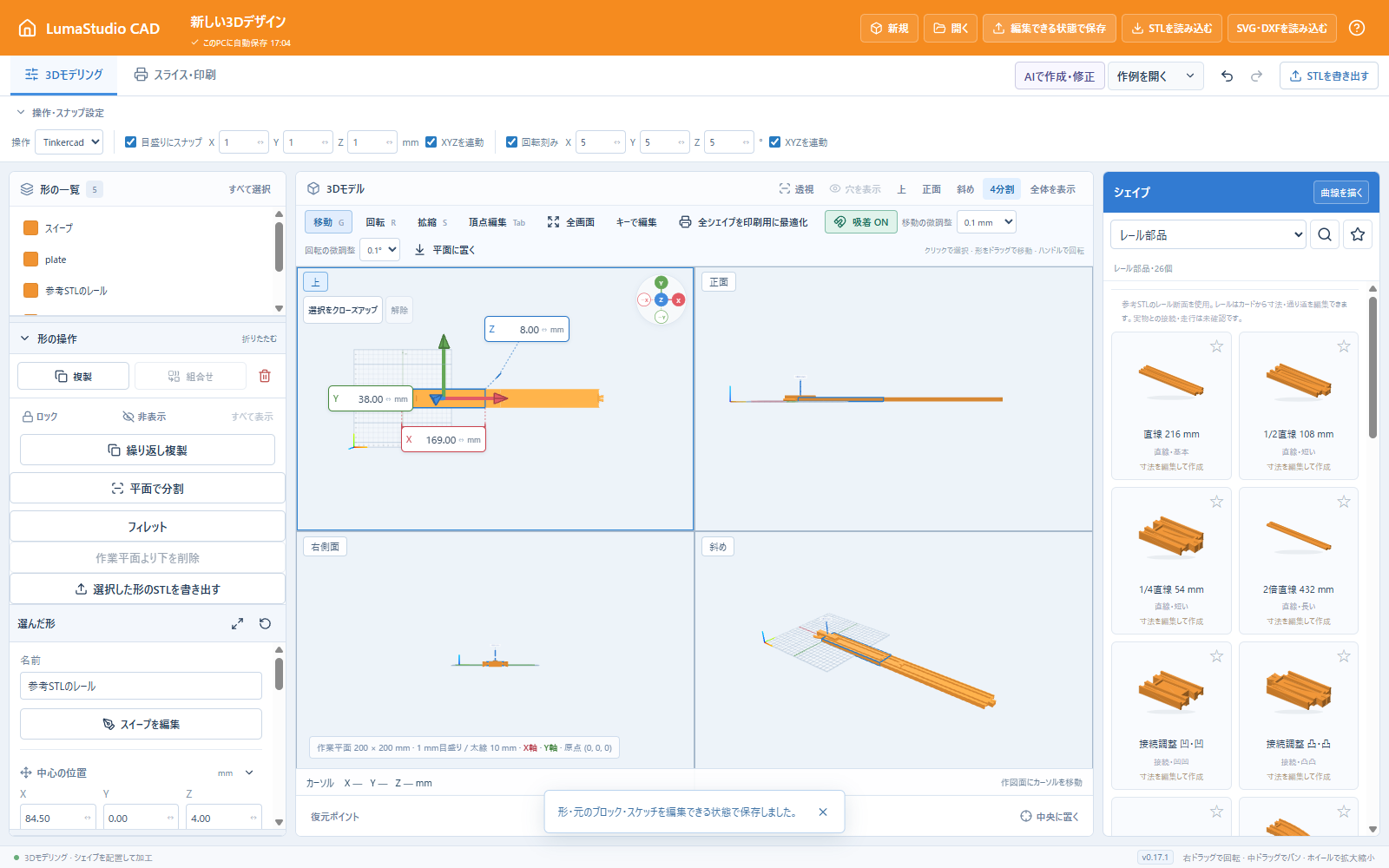
Task: Click AIで作成・修正 button
Action: 1059,76
